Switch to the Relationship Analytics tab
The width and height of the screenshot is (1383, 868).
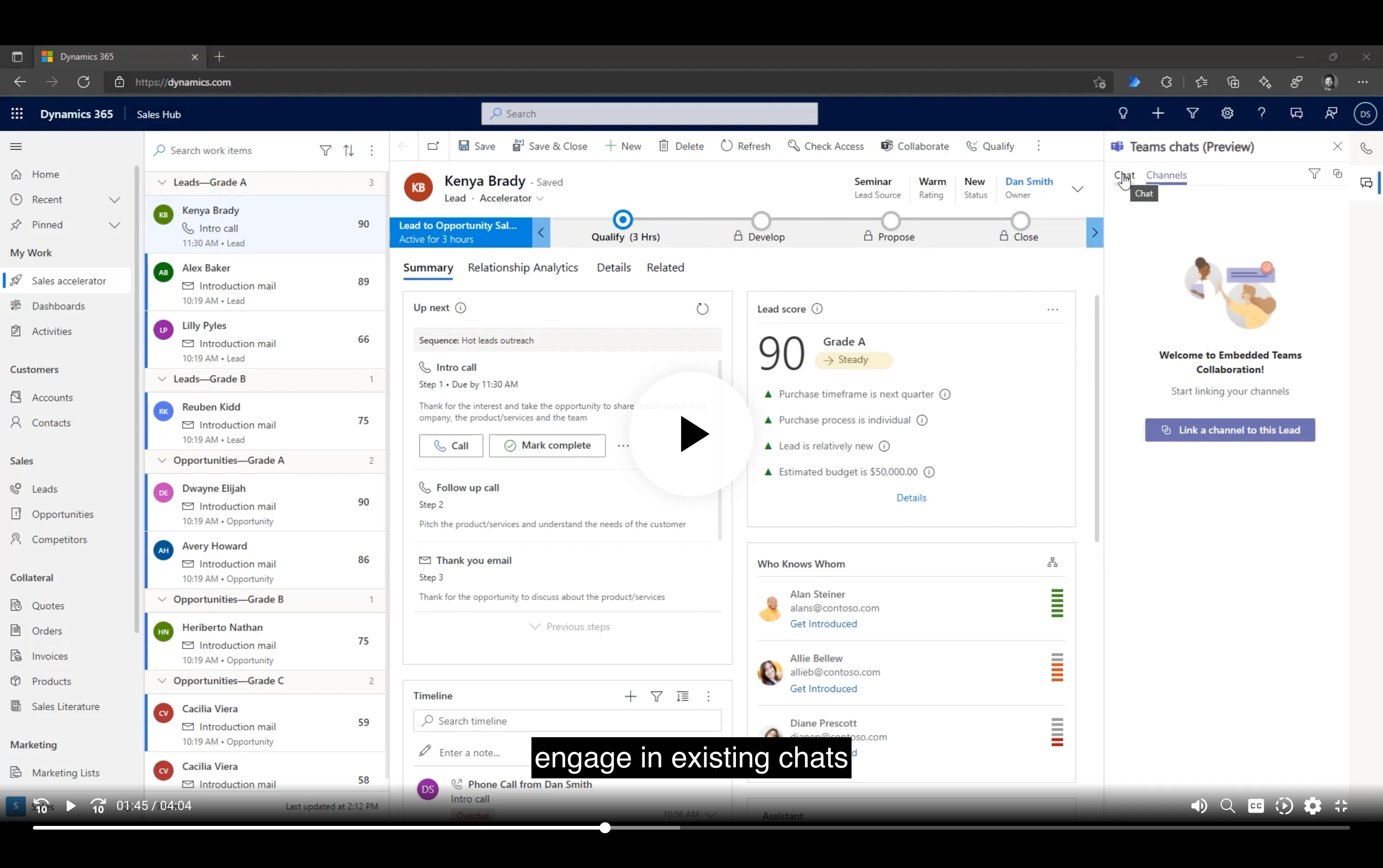pyautogui.click(x=523, y=268)
